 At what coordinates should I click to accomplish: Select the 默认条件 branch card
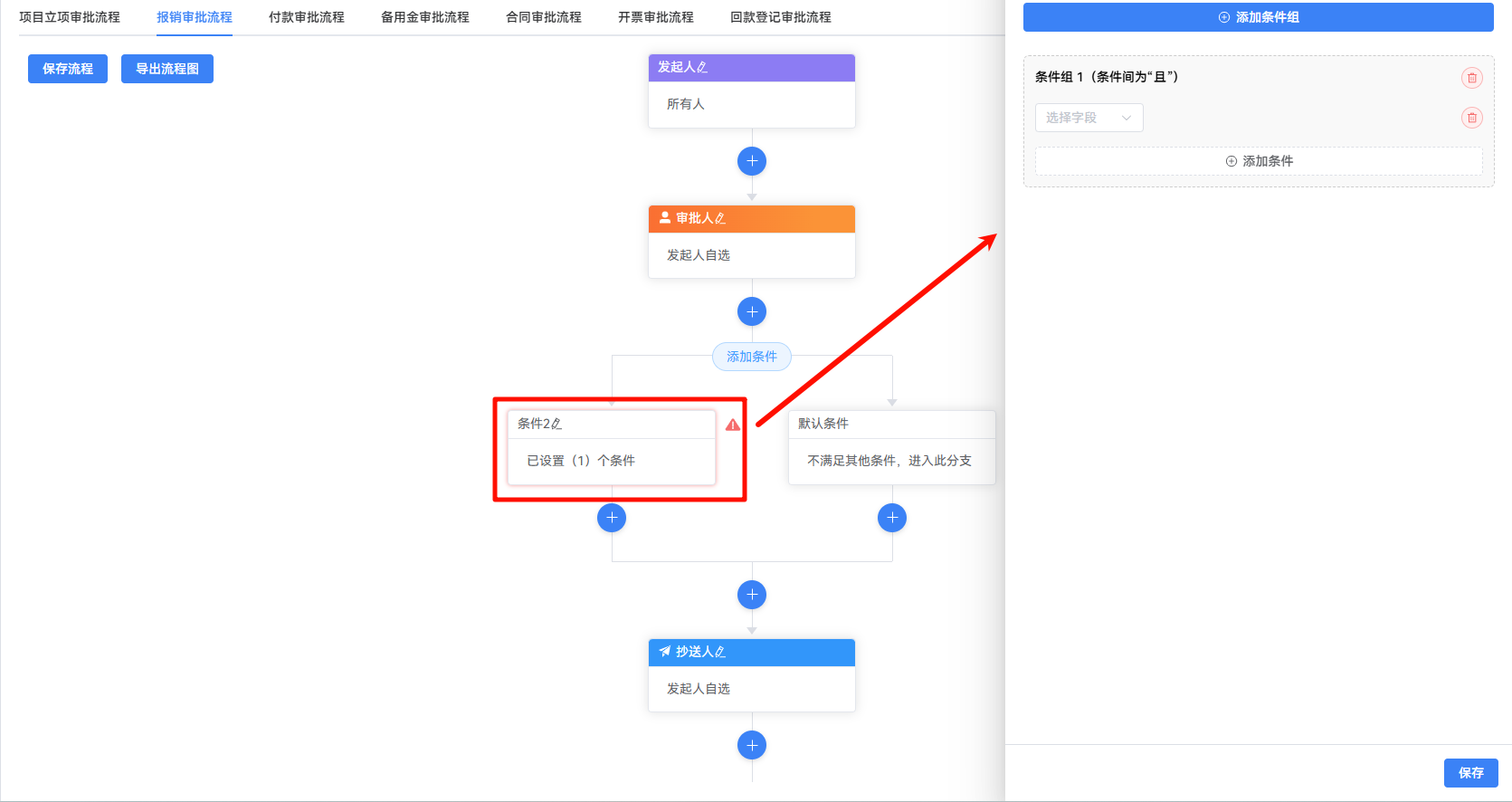pos(891,449)
